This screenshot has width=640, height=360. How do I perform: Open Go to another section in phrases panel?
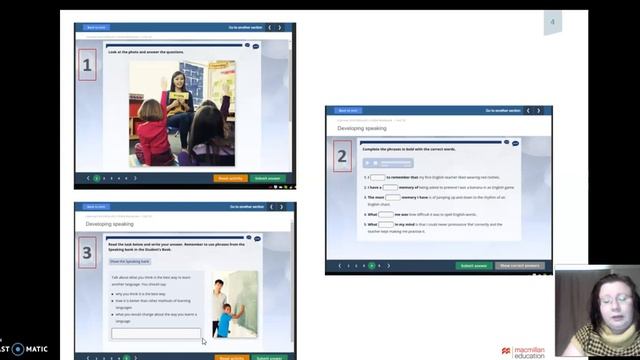[x=503, y=111]
